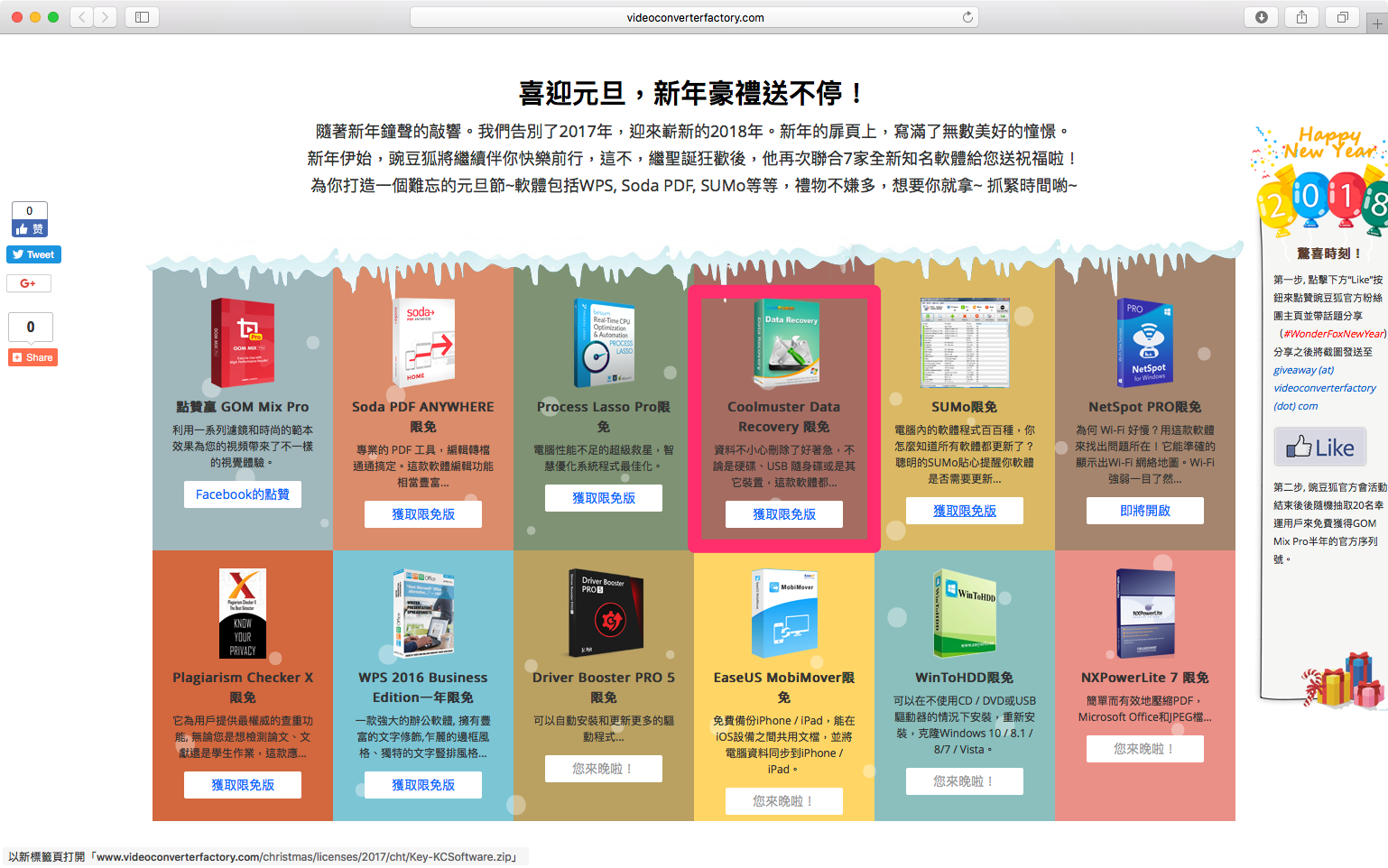This screenshot has height=868, width=1388.
Task: Click the GOM Mix Pro box image
Action: coord(242,343)
